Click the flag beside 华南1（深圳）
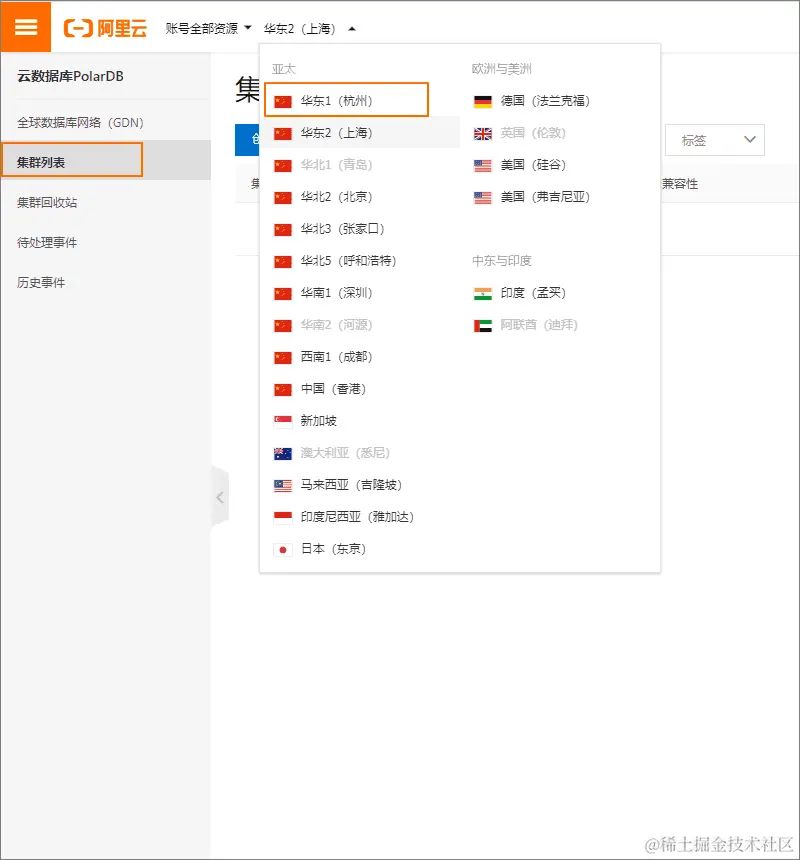 pos(283,294)
